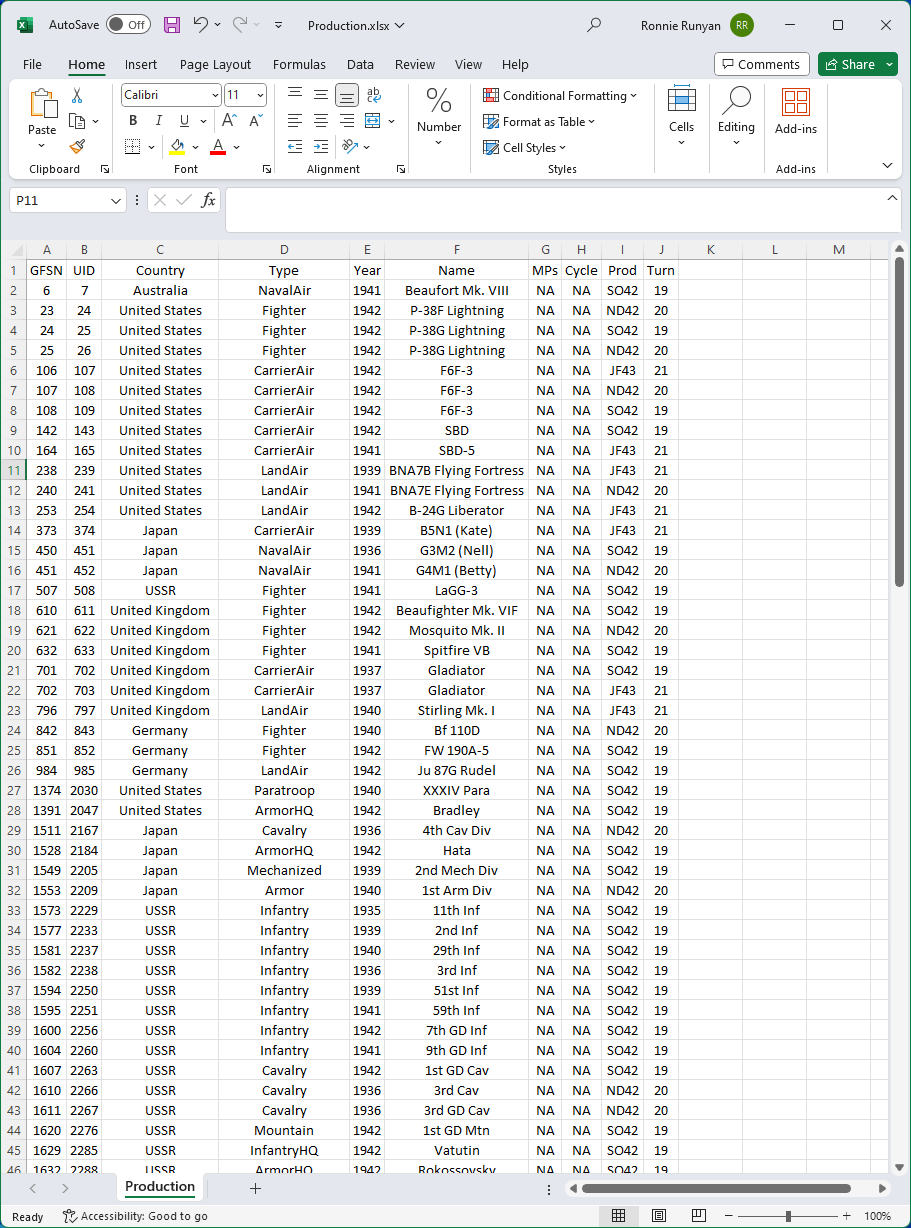Adjust the zoom slider
This screenshot has height=1228, width=911.
tap(789, 1216)
